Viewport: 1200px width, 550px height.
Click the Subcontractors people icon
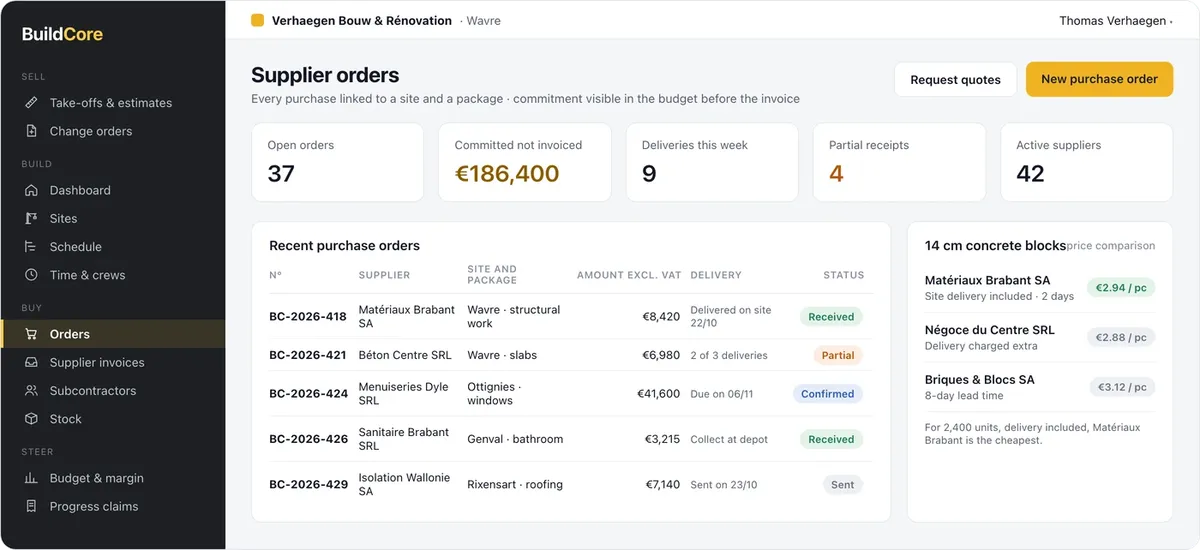click(31, 391)
